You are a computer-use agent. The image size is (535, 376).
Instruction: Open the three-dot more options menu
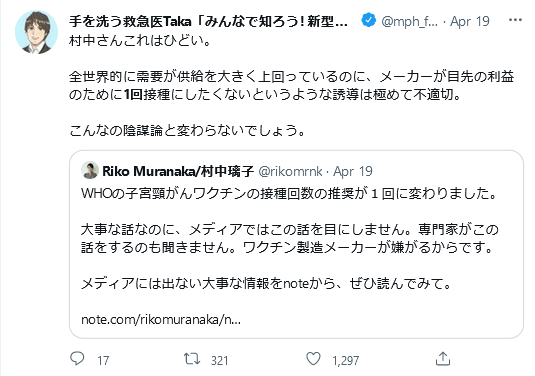pyautogui.click(x=515, y=20)
